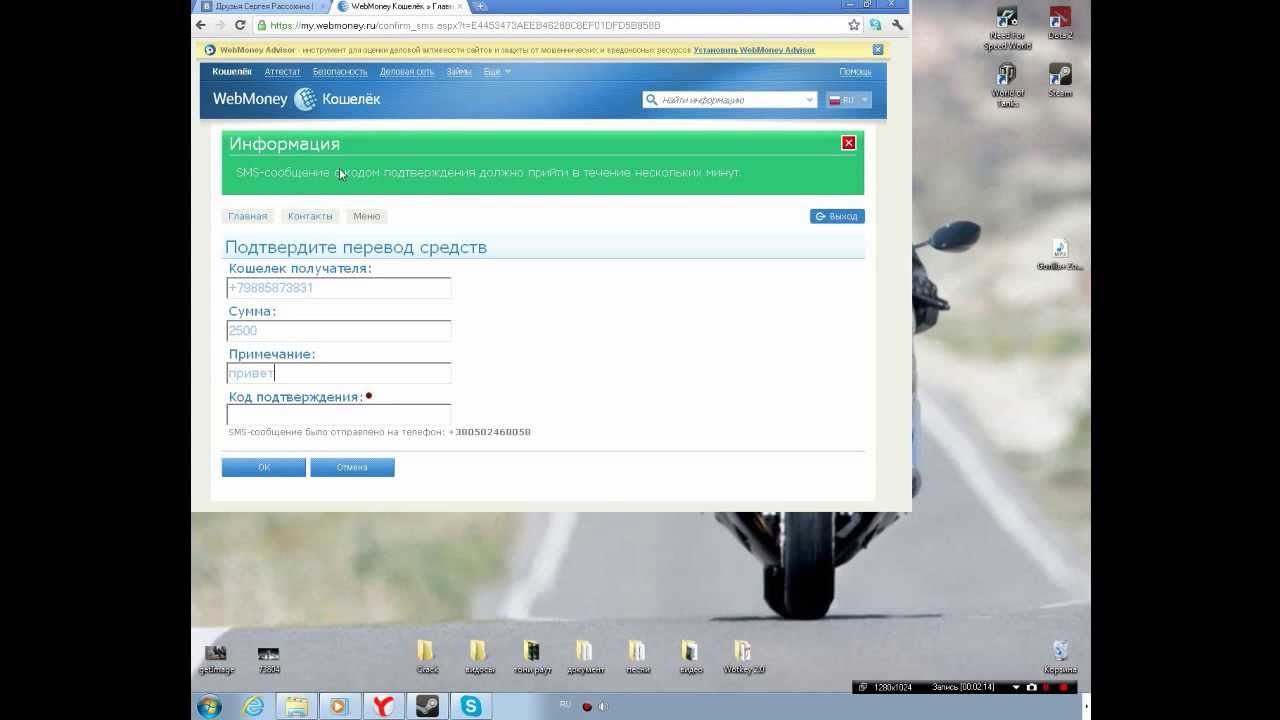The width and height of the screenshot is (1280, 720).
Task: Open Windows Explorer from taskbar
Action: tap(297, 706)
